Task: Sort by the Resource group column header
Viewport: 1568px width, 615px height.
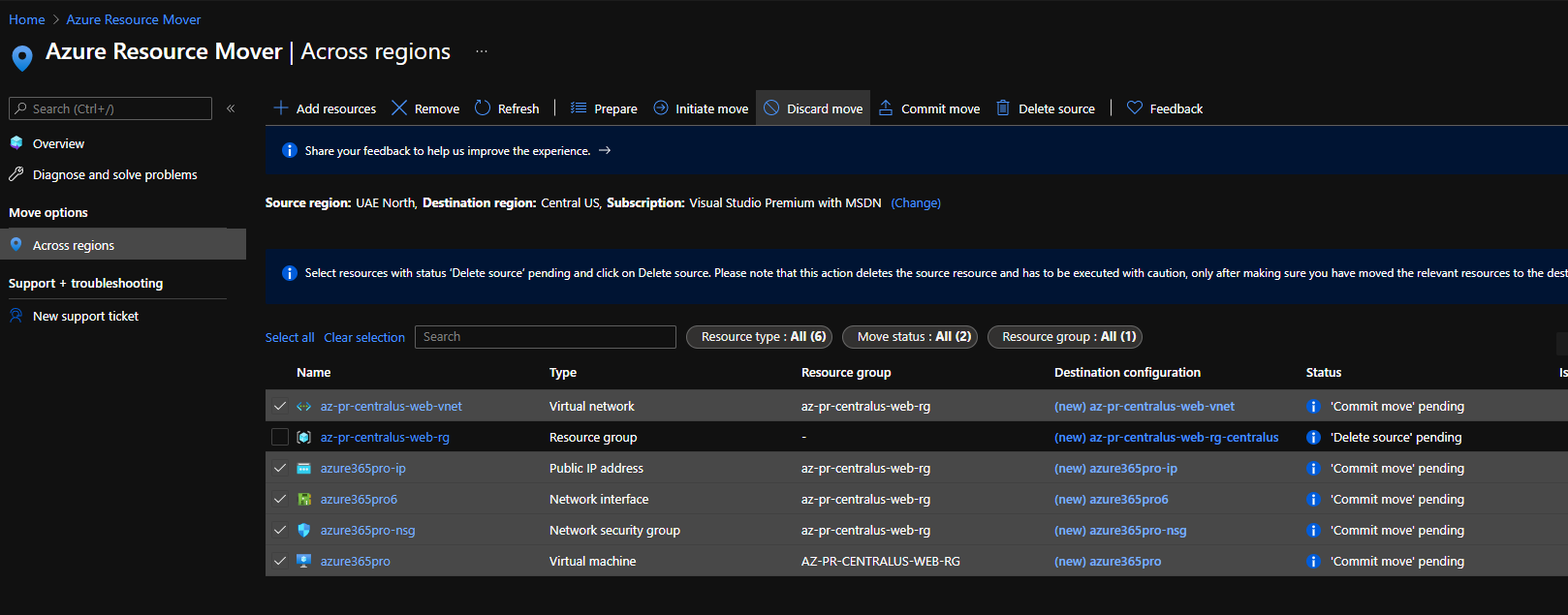Action: click(846, 373)
